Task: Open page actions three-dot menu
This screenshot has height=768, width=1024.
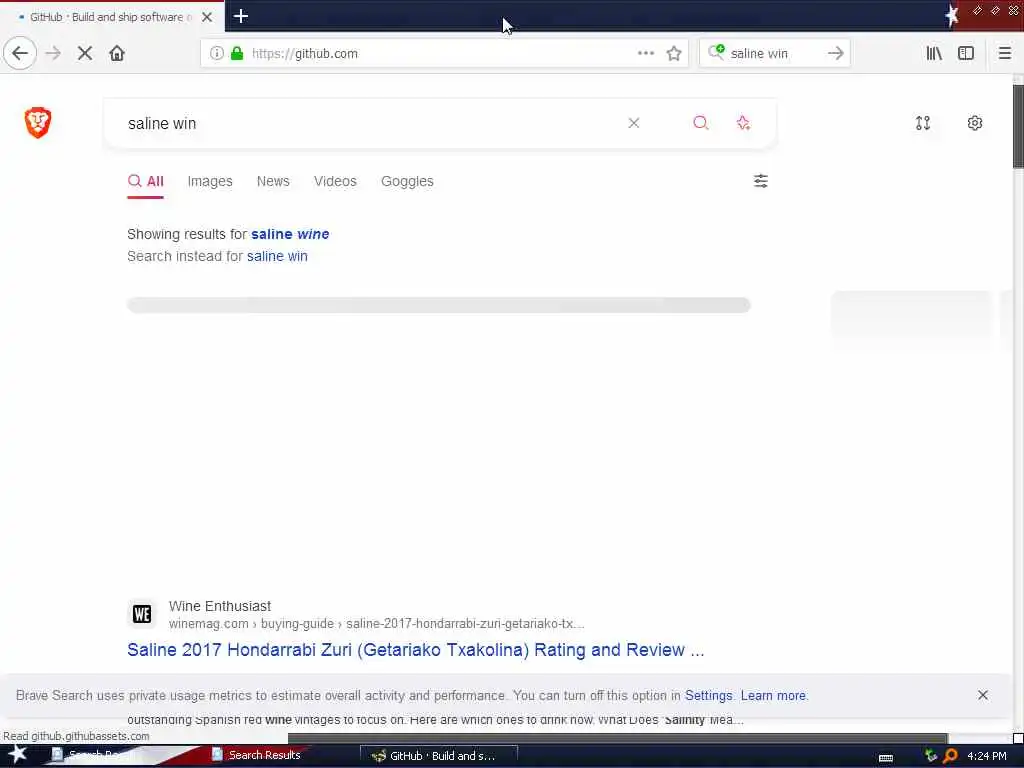Action: pos(646,54)
